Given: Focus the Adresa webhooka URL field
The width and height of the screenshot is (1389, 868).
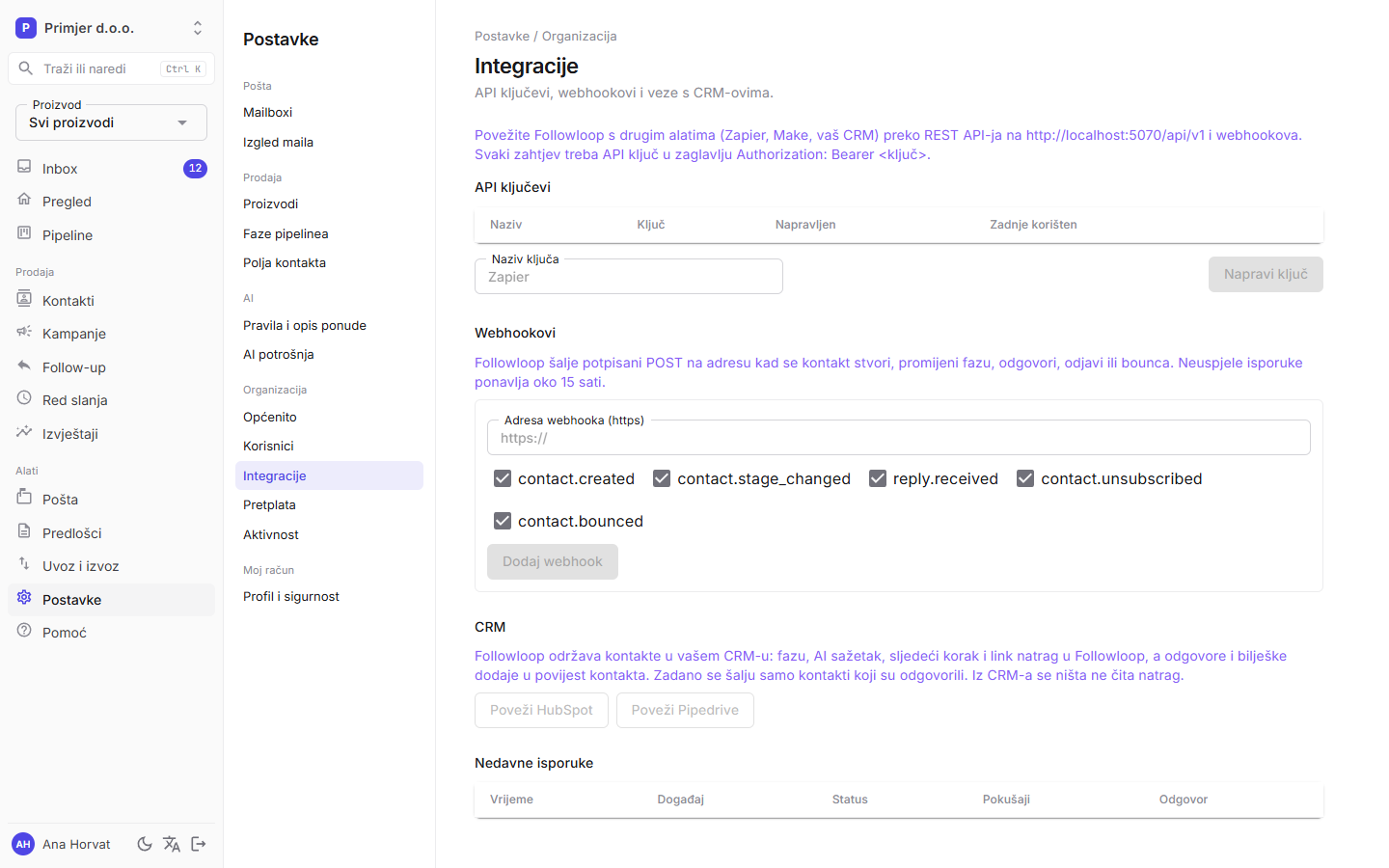Looking at the screenshot, I should pyautogui.click(x=899, y=438).
